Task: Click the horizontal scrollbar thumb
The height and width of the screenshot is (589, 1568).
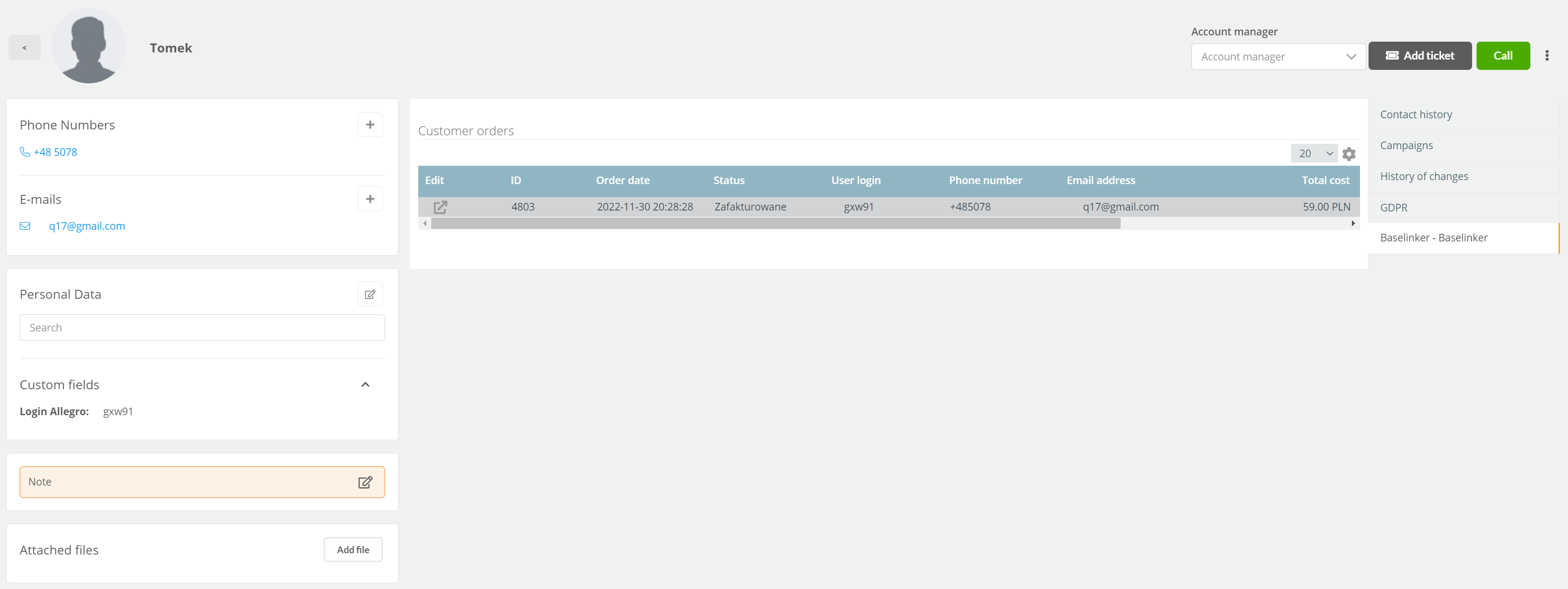Action: click(775, 224)
